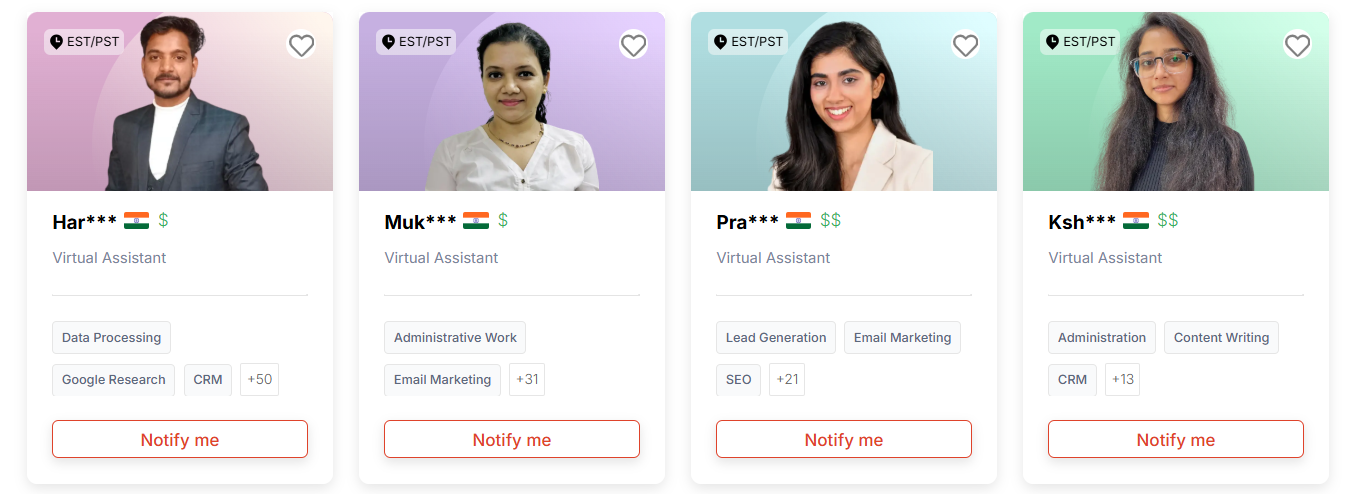The height and width of the screenshot is (494, 1347).
Task: Click the heart icon on the Ksh*** card
Action: coord(1297,45)
